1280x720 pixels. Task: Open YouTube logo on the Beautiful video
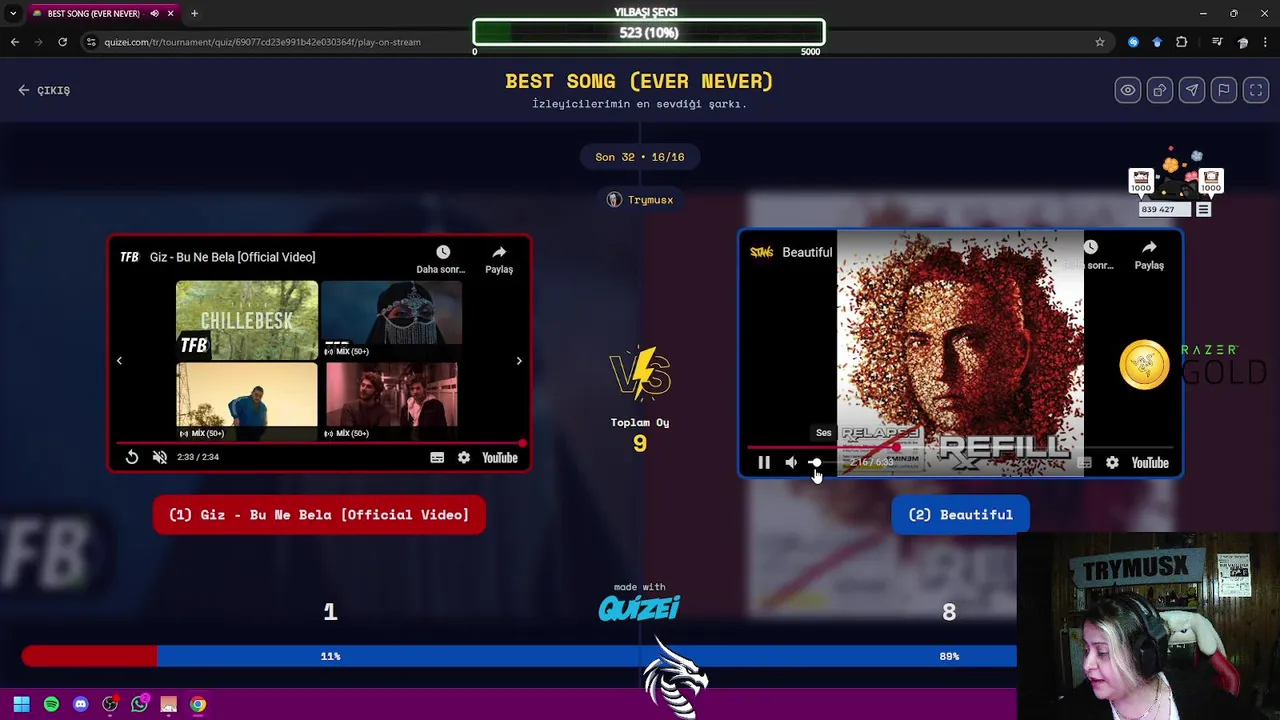pyautogui.click(x=1150, y=463)
